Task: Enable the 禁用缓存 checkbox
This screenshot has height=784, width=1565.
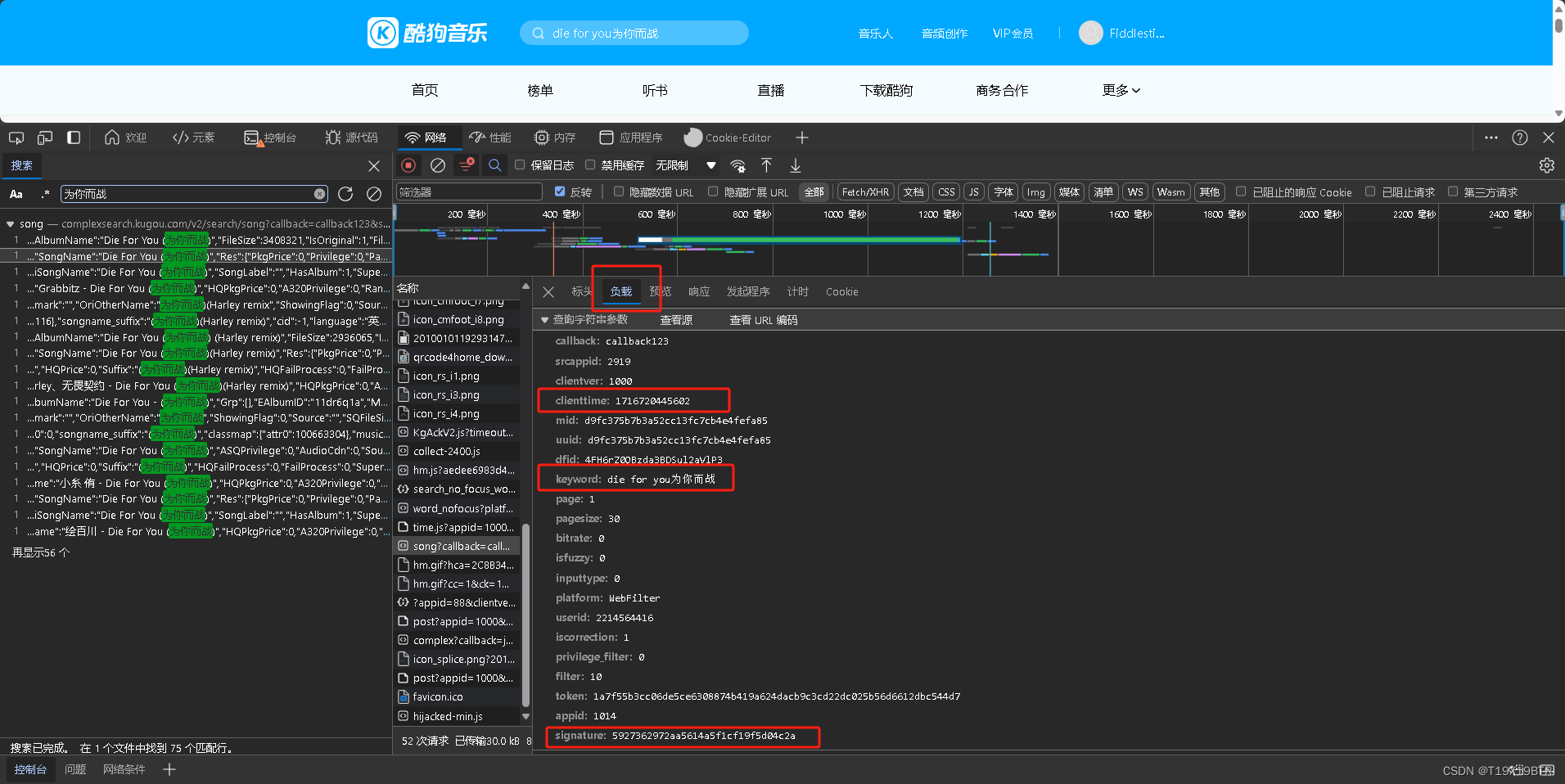Action: [590, 165]
